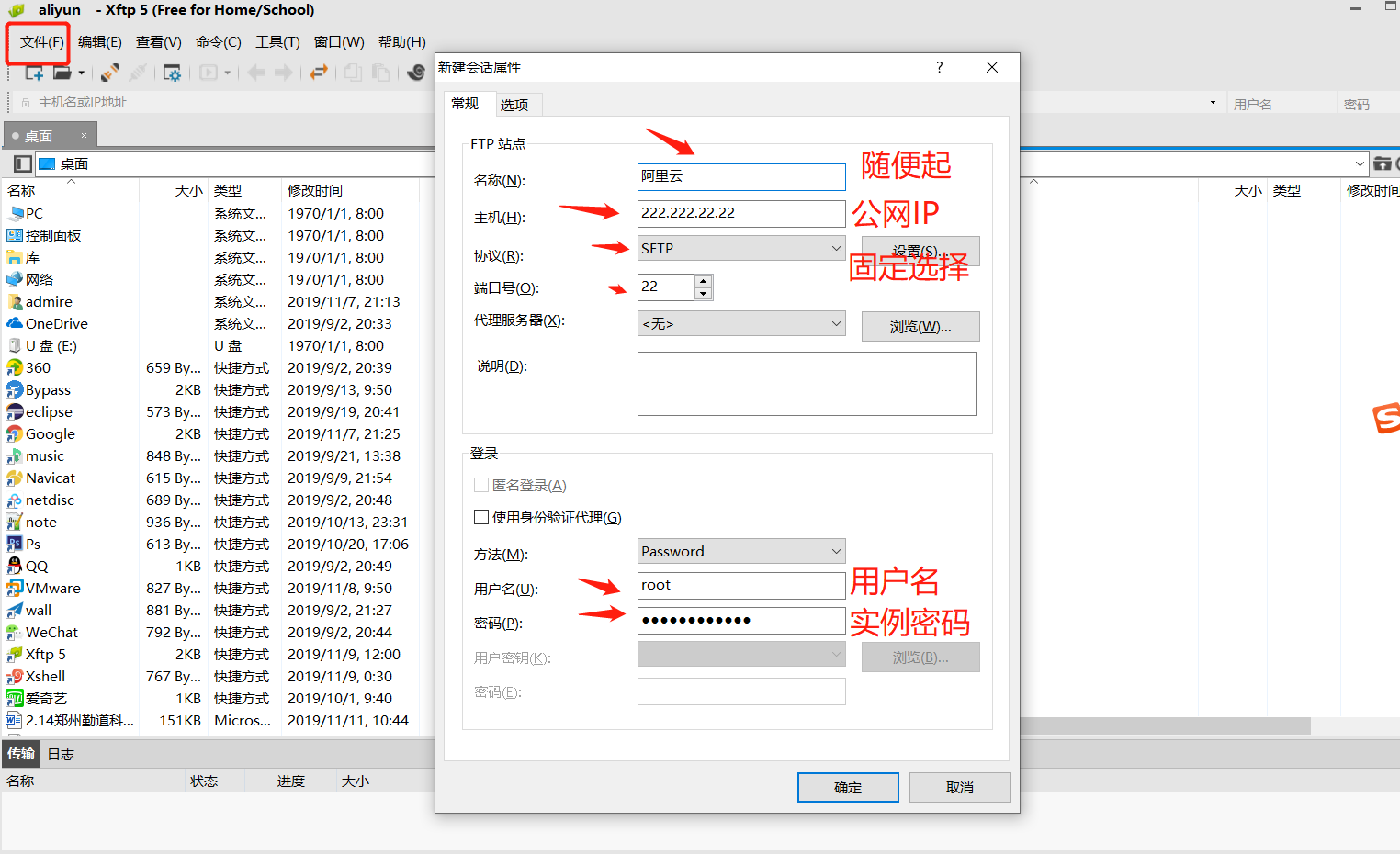This screenshot has height=854, width=1400.
Task: Click the Paste toolbar icon
Action: (380, 73)
